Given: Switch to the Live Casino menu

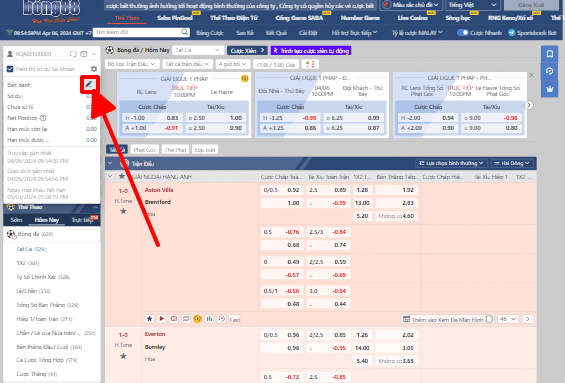Looking at the screenshot, I should point(413,18).
